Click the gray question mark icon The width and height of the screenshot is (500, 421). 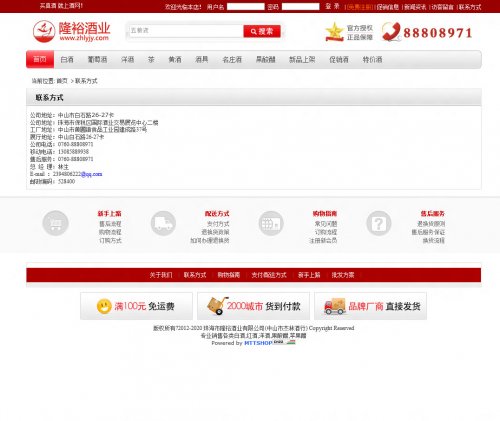(379, 223)
